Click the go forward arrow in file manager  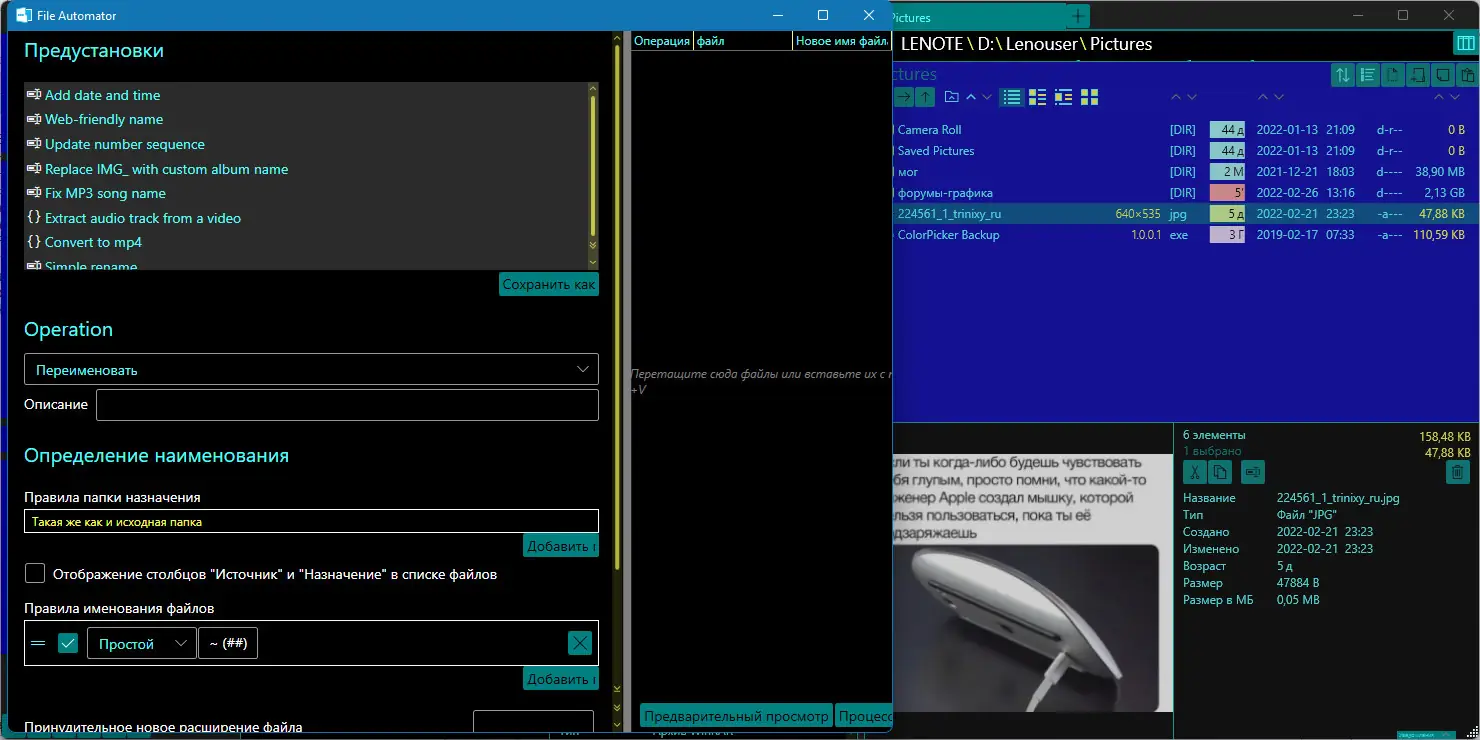(903, 97)
